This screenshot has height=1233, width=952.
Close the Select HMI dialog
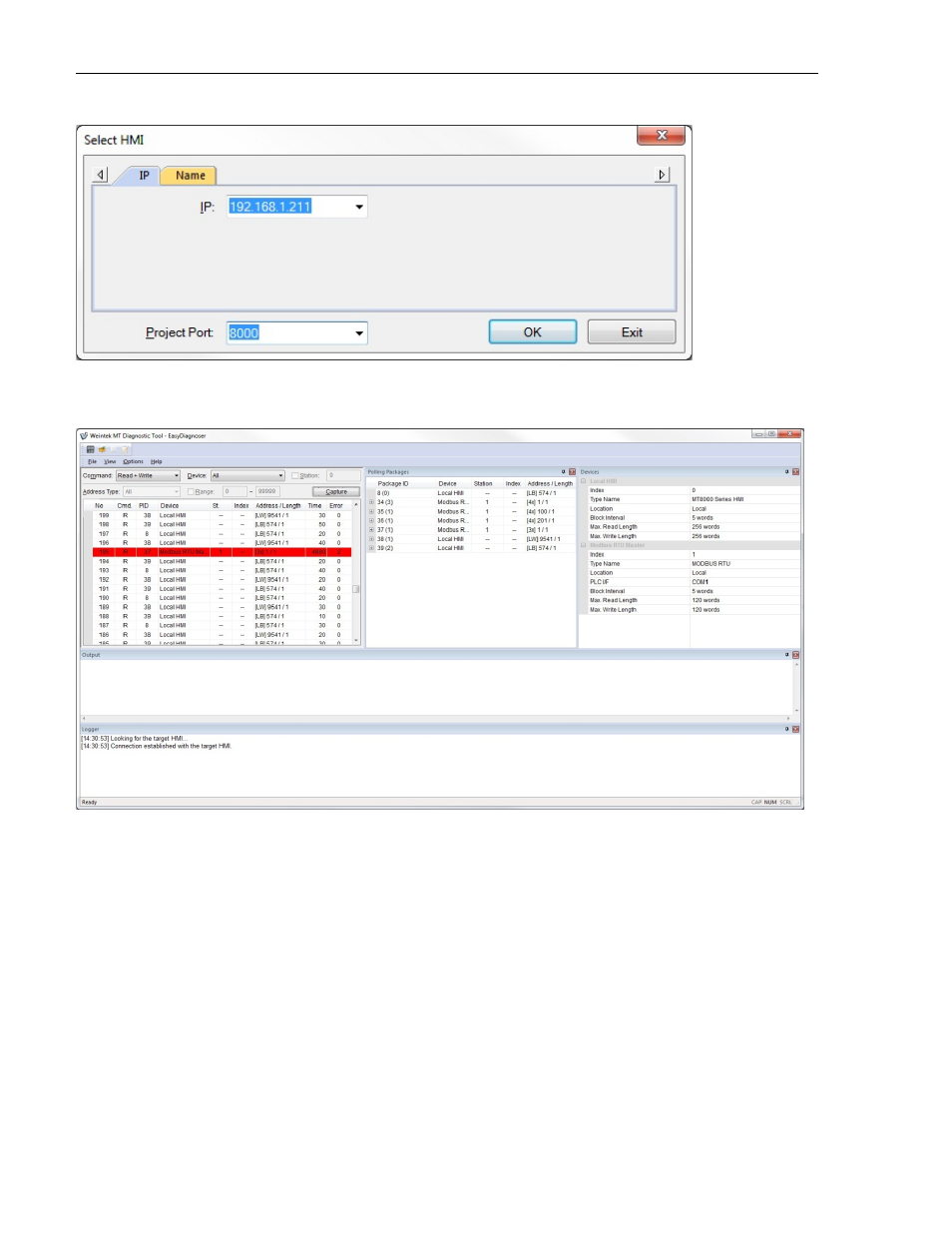point(661,135)
